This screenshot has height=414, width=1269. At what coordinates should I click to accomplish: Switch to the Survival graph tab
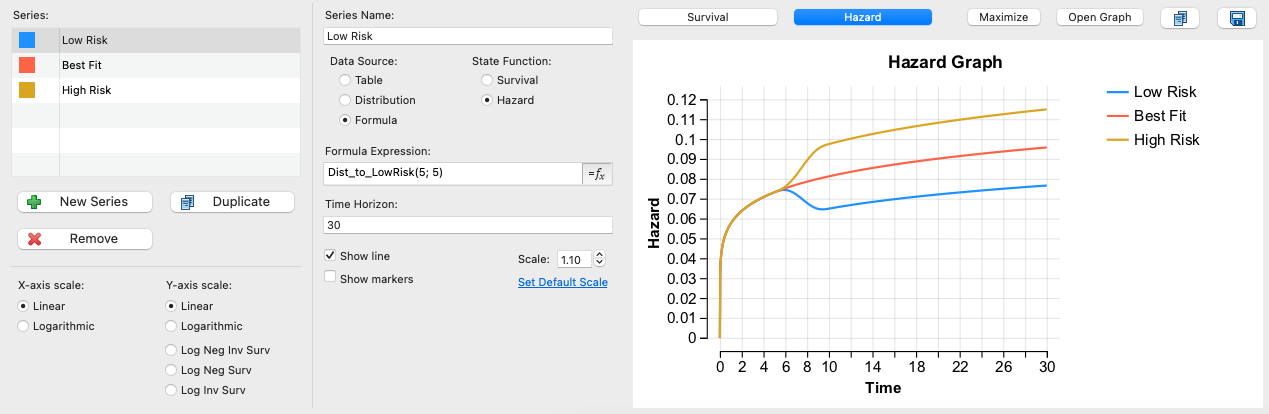(708, 17)
